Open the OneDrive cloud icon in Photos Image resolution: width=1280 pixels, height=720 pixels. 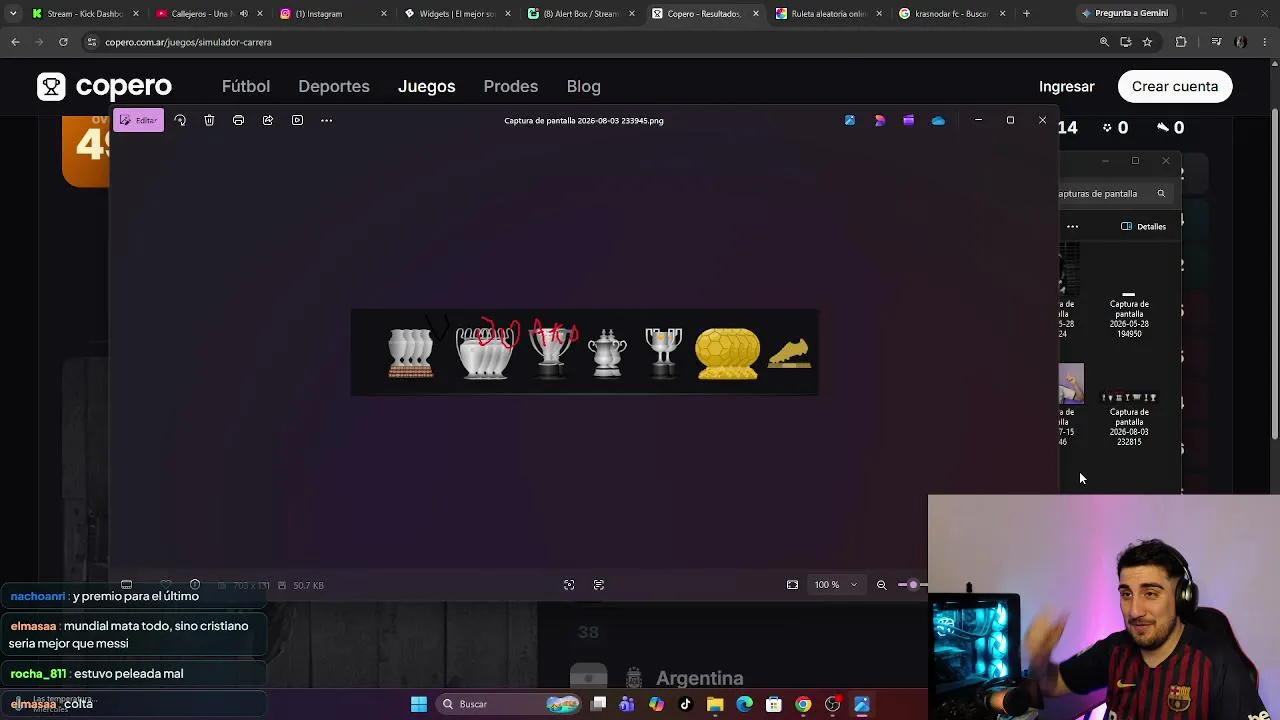coord(938,120)
